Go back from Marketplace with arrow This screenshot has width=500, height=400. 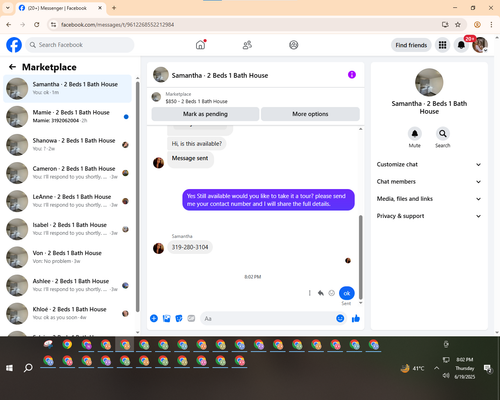coord(12,67)
